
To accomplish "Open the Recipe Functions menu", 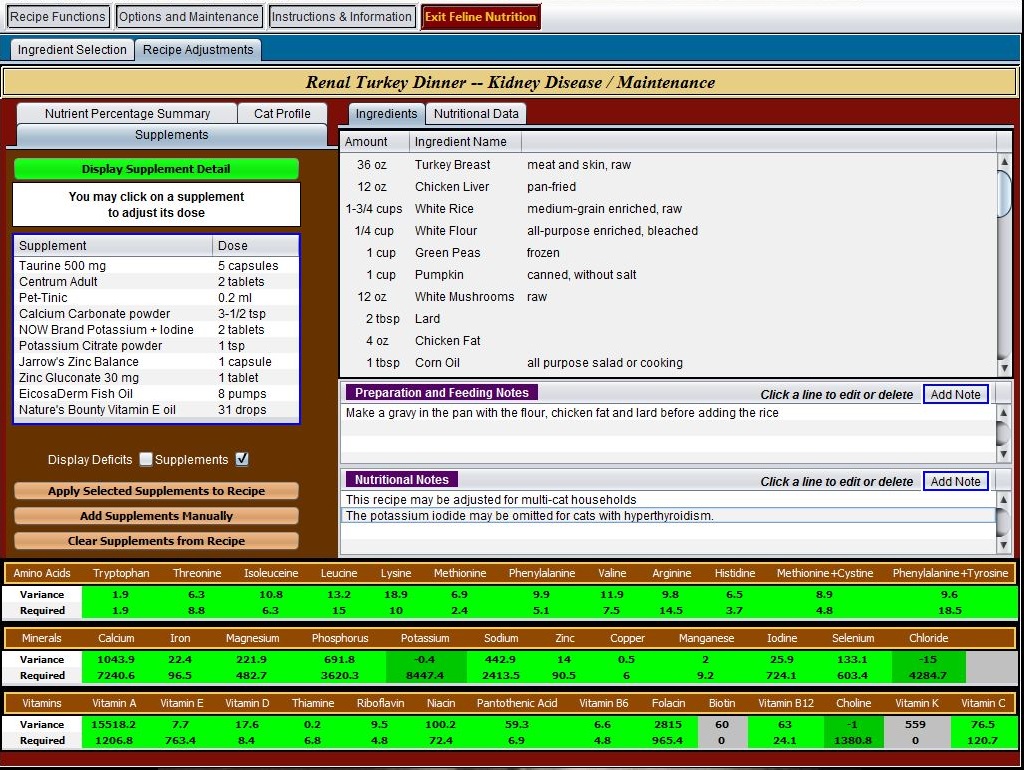I will pyautogui.click(x=57, y=16).
